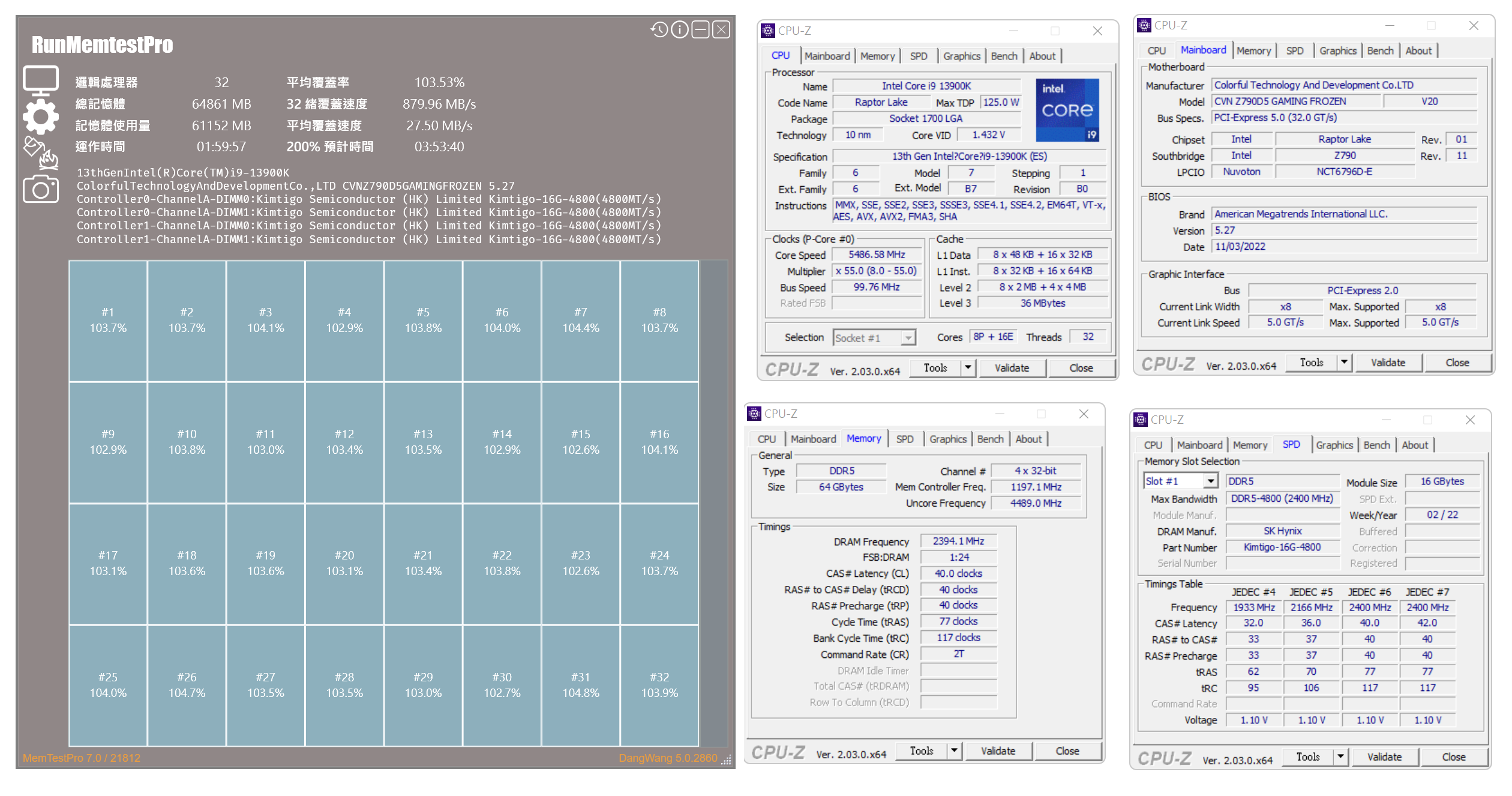Open CPU tab in the Memory window
The width and height of the screenshot is (1512, 796).
(766, 439)
